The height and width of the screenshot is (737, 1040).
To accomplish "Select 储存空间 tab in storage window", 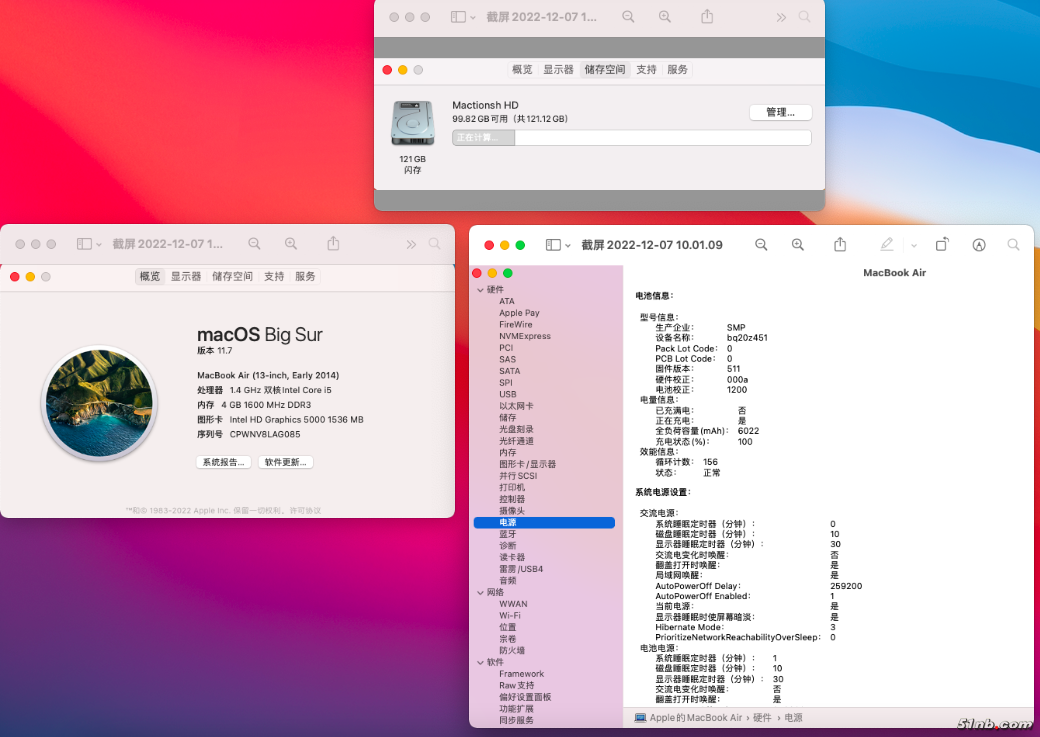I will tap(604, 70).
